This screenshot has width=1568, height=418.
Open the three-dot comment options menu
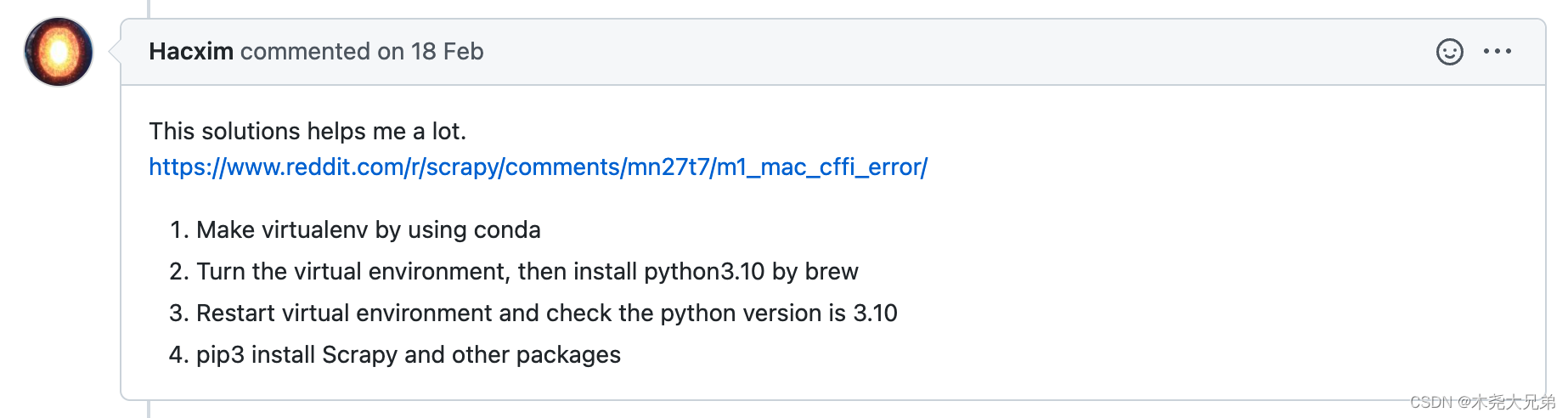click(1497, 52)
